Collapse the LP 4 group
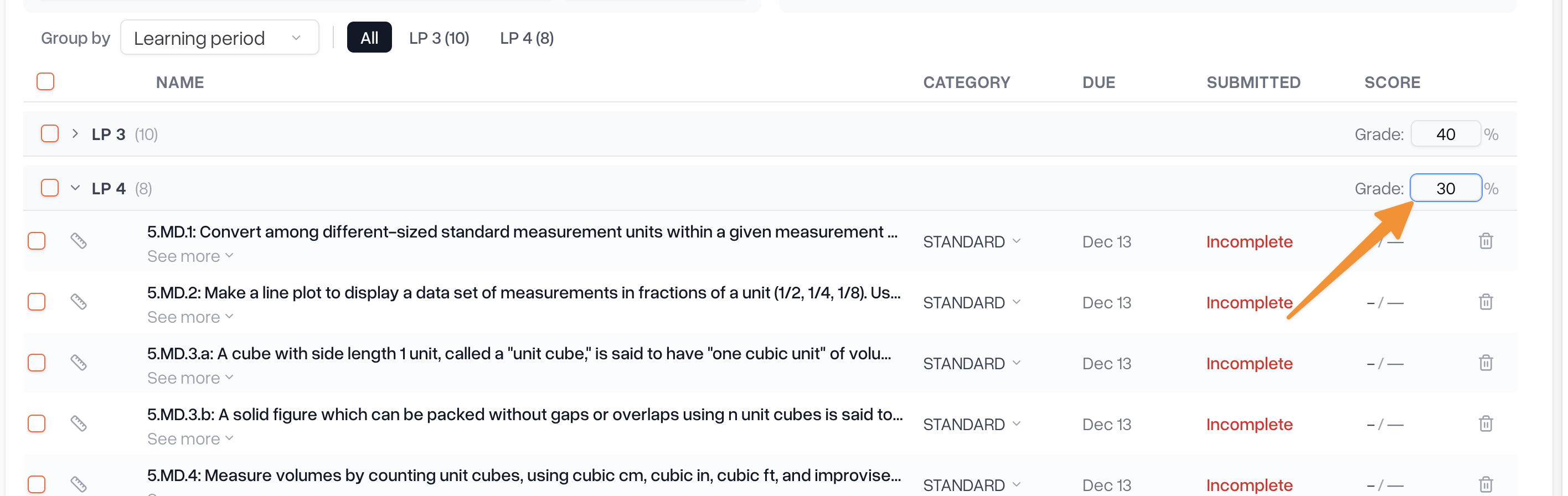 coord(75,188)
